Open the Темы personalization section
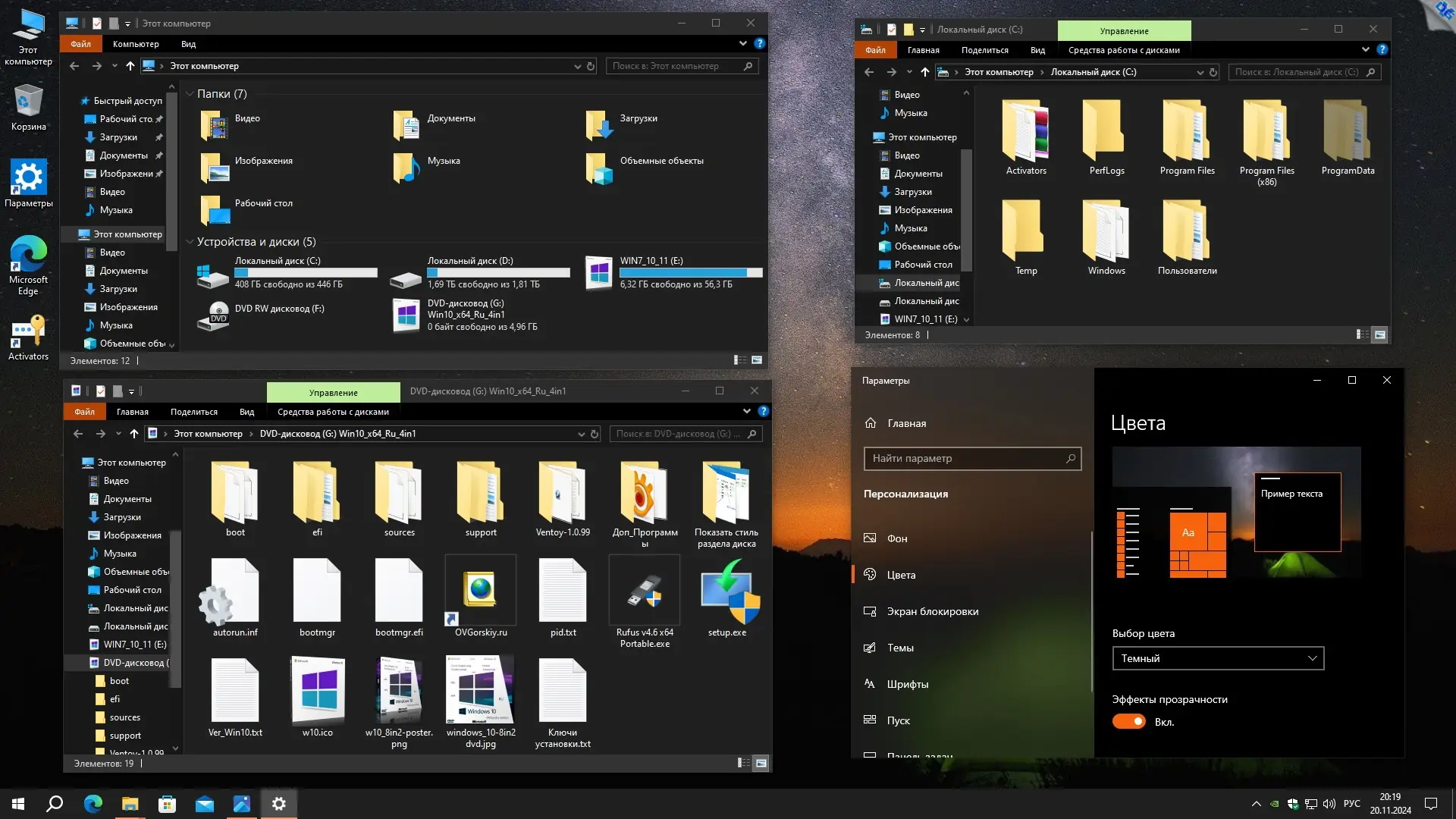The height and width of the screenshot is (819, 1456). coord(900,648)
